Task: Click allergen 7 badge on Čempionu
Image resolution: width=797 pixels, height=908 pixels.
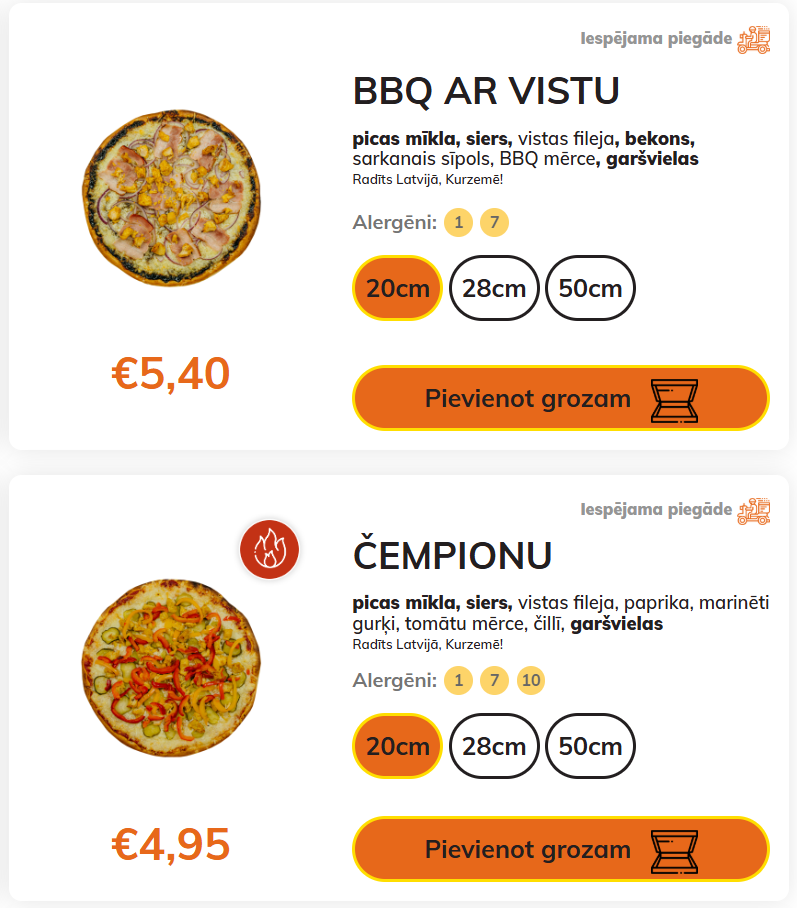Action: [494, 681]
